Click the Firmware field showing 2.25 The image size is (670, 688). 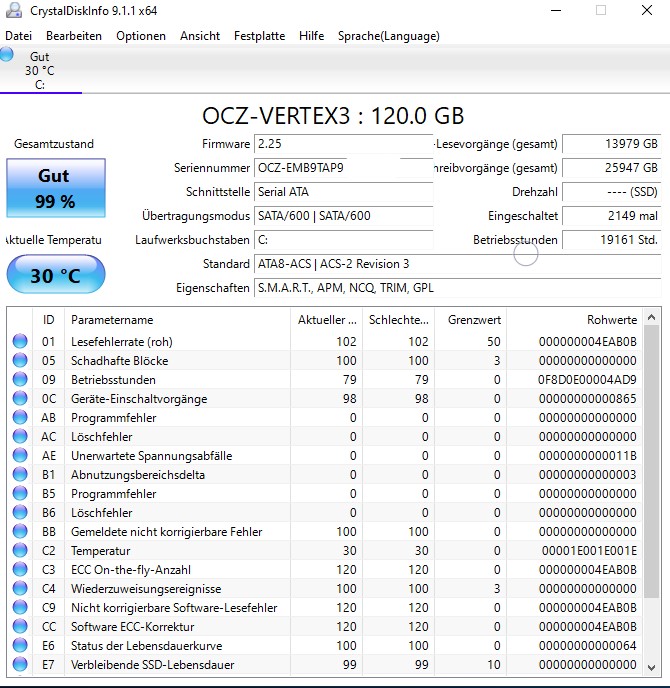pyautogui.click(x=344, y=144)
